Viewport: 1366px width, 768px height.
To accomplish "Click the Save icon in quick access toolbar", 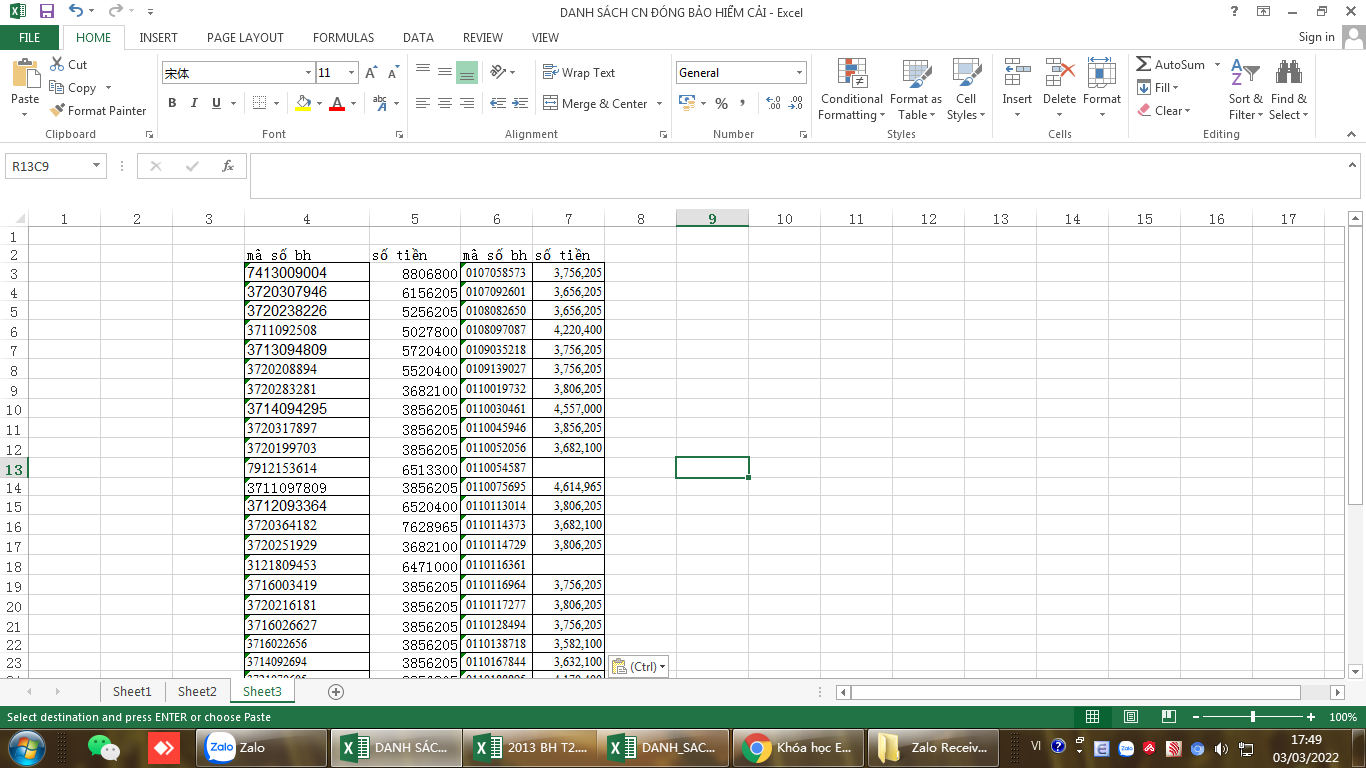I will [x=47, y=12].
